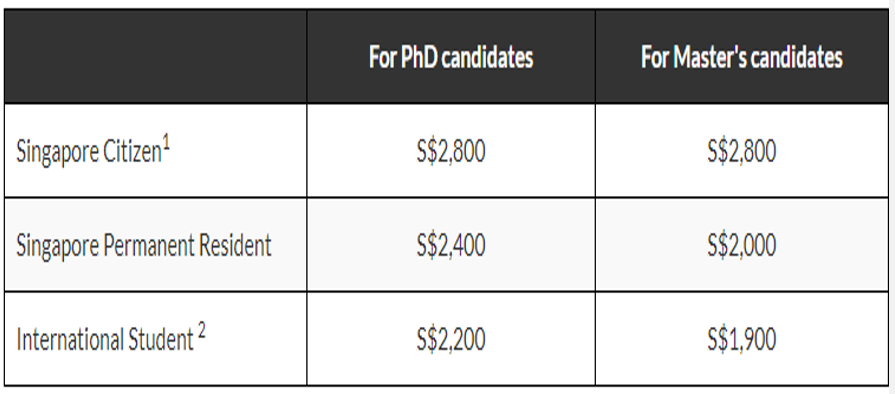This screenshot has width=895, height=394.
Task: Click the For PhD candidates column header
Action: (451, 58)
